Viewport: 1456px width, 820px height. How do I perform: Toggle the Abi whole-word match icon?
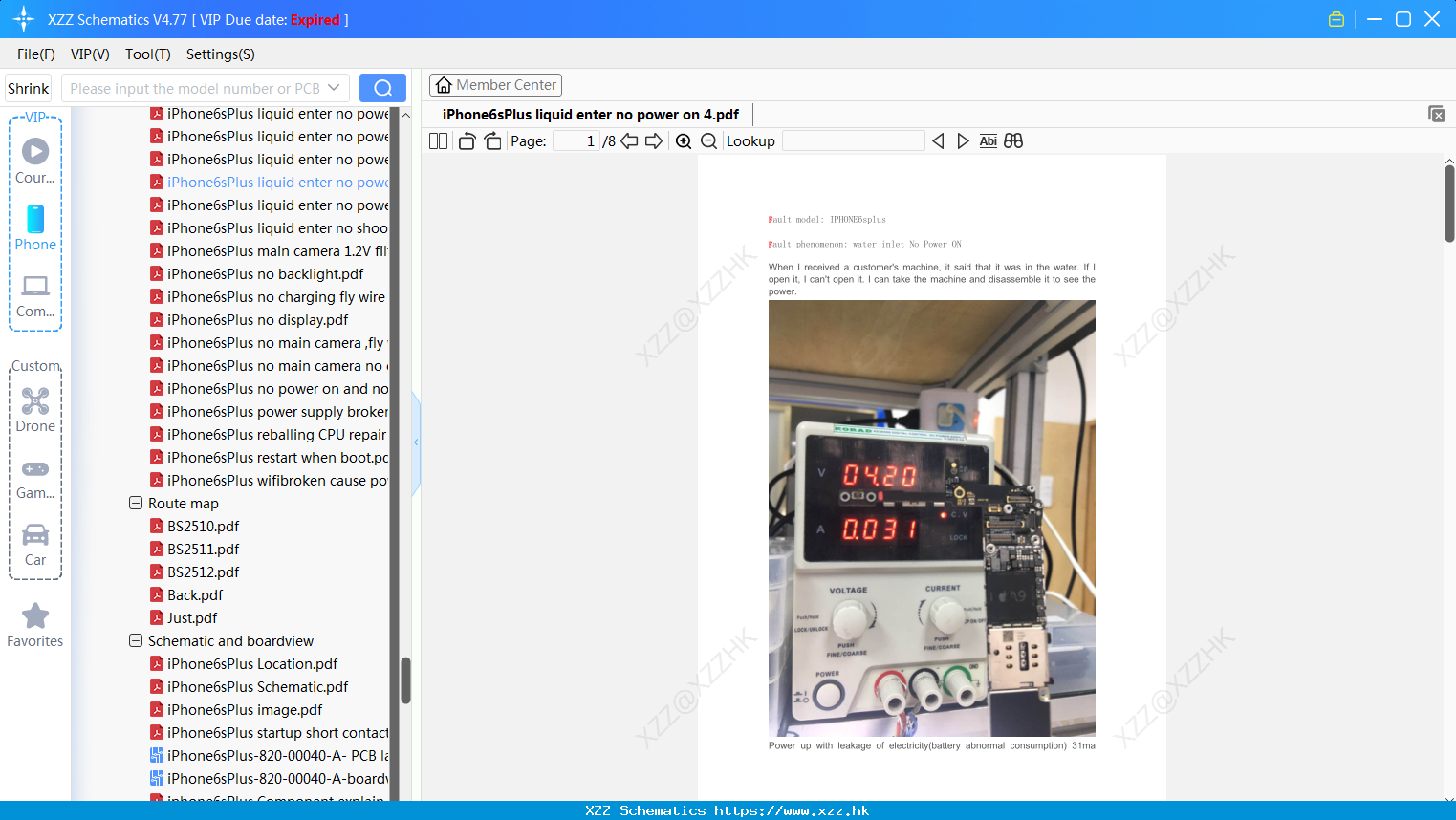point(988,141)
